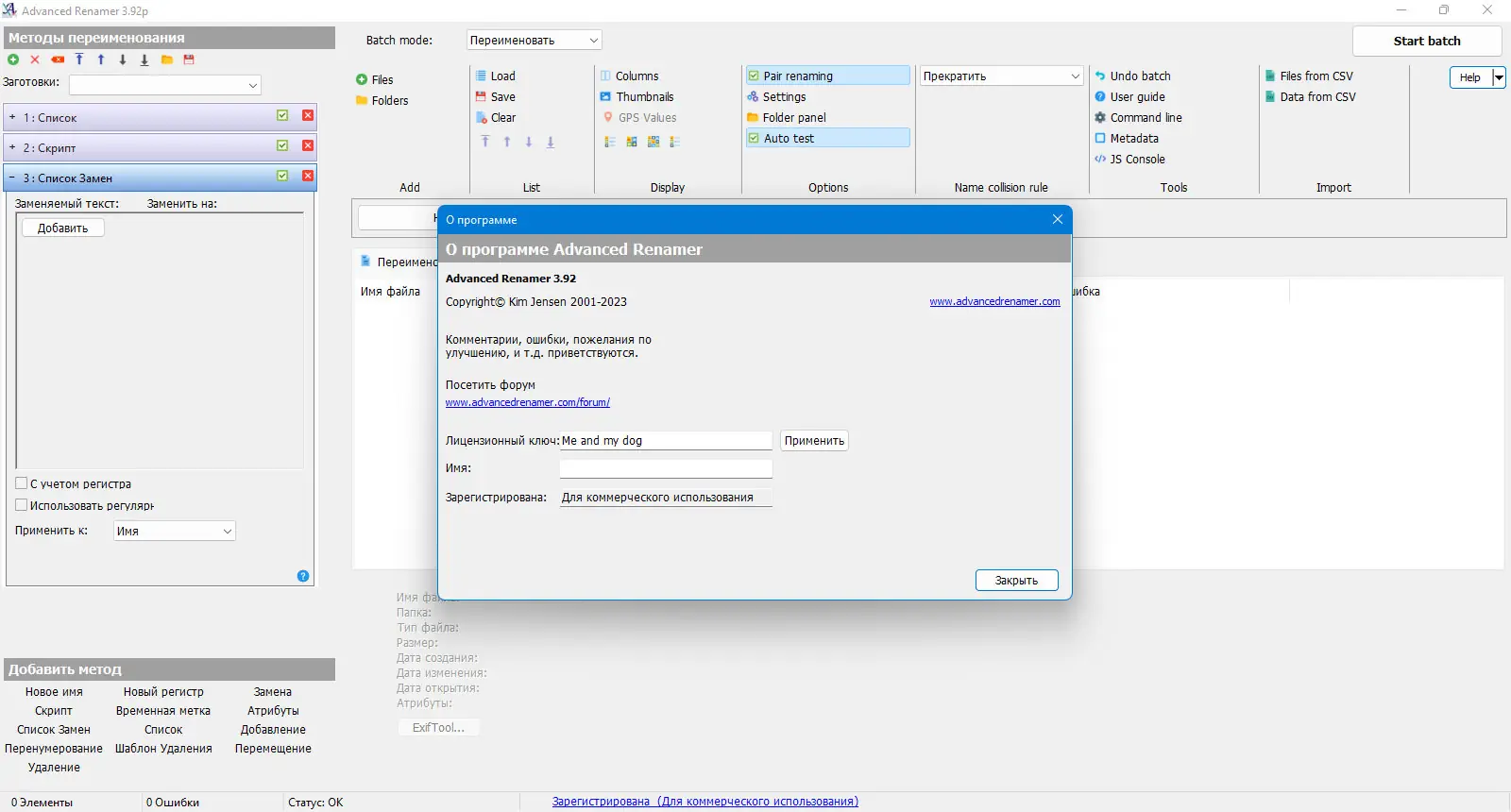Open the JS Console
The width and height of the screenshot is (1511, 812).
(x=1129, y=160)
